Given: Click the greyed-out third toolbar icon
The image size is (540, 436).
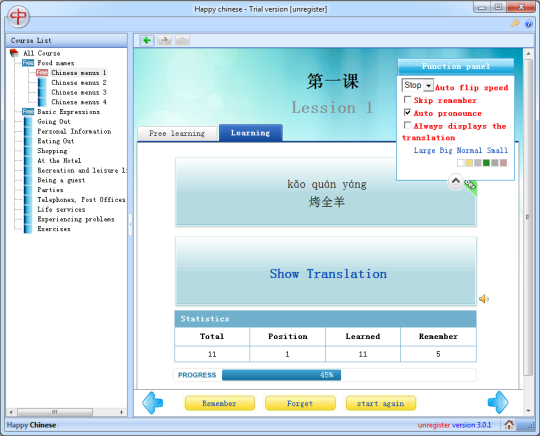Looking at the screenshot, I should [x=182, y=41].
